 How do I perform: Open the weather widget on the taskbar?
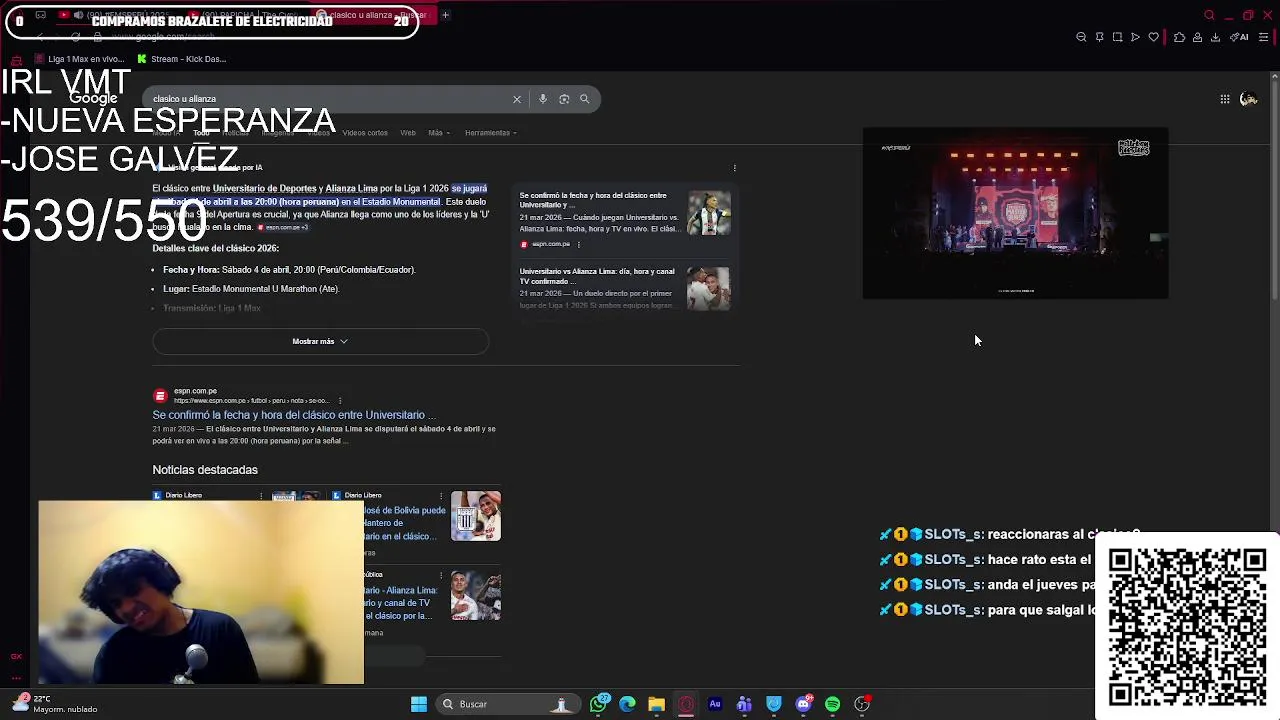tap(56, 704)
